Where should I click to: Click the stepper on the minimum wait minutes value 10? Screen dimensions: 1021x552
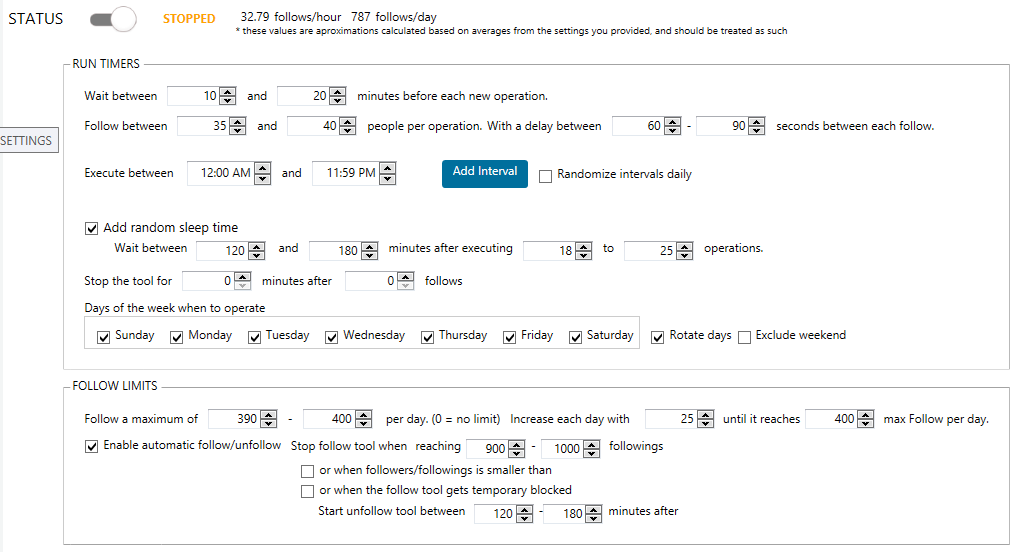click(227, 96)
